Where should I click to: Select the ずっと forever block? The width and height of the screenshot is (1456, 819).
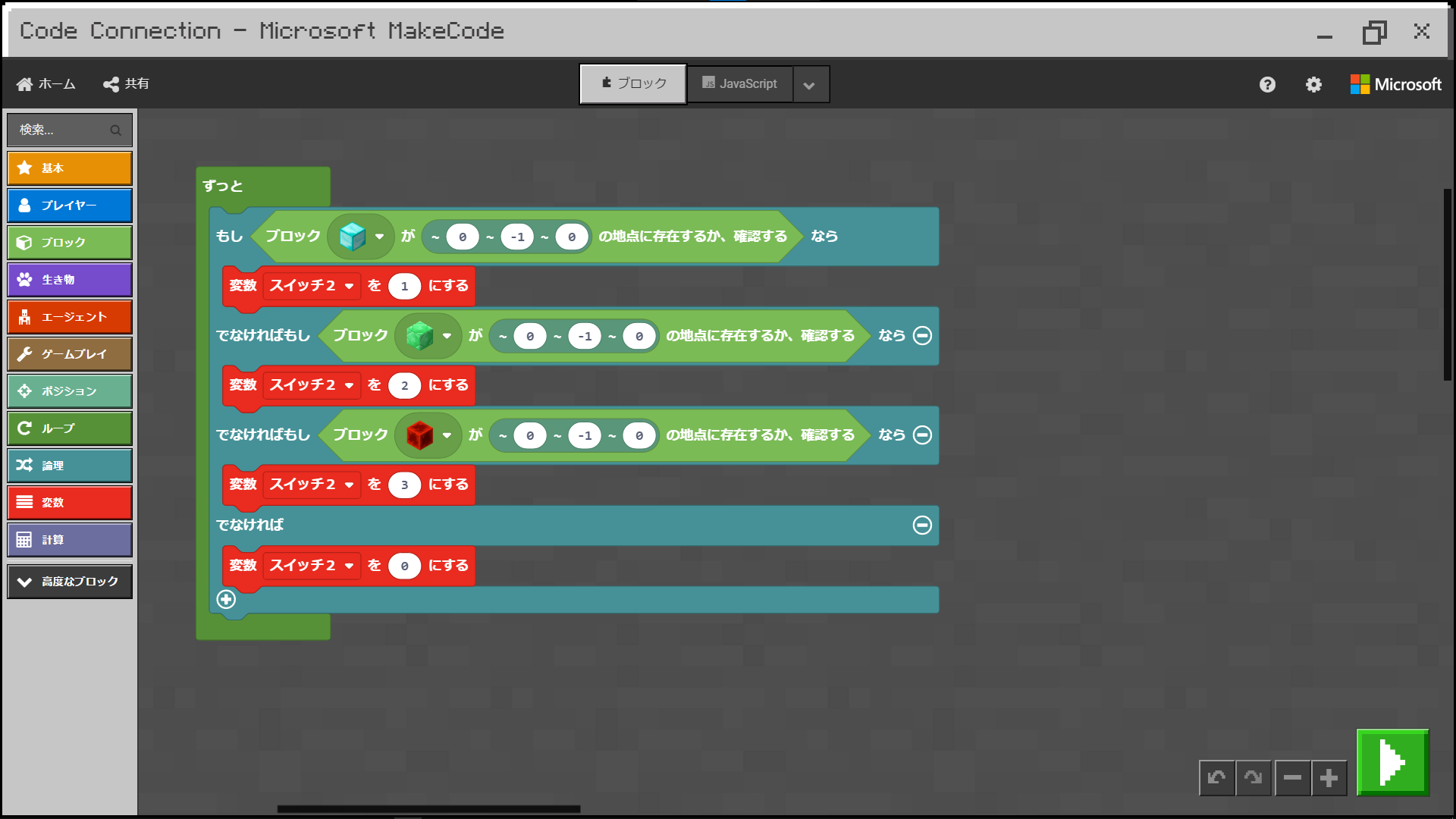tap(223, 186)
